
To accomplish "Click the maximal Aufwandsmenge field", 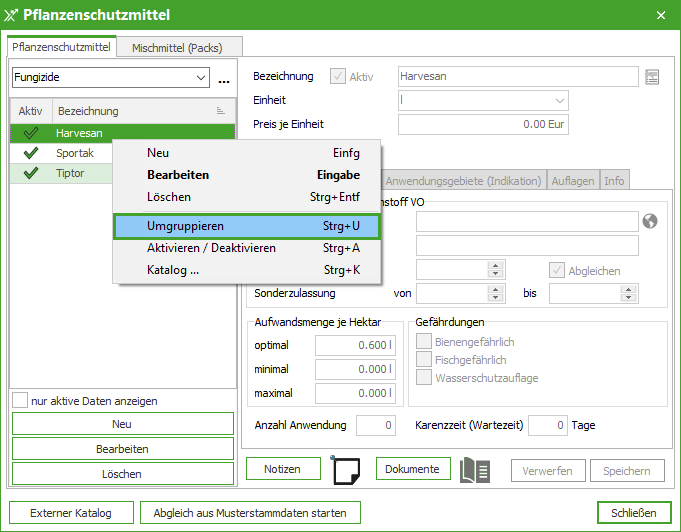I will (355, 393).
